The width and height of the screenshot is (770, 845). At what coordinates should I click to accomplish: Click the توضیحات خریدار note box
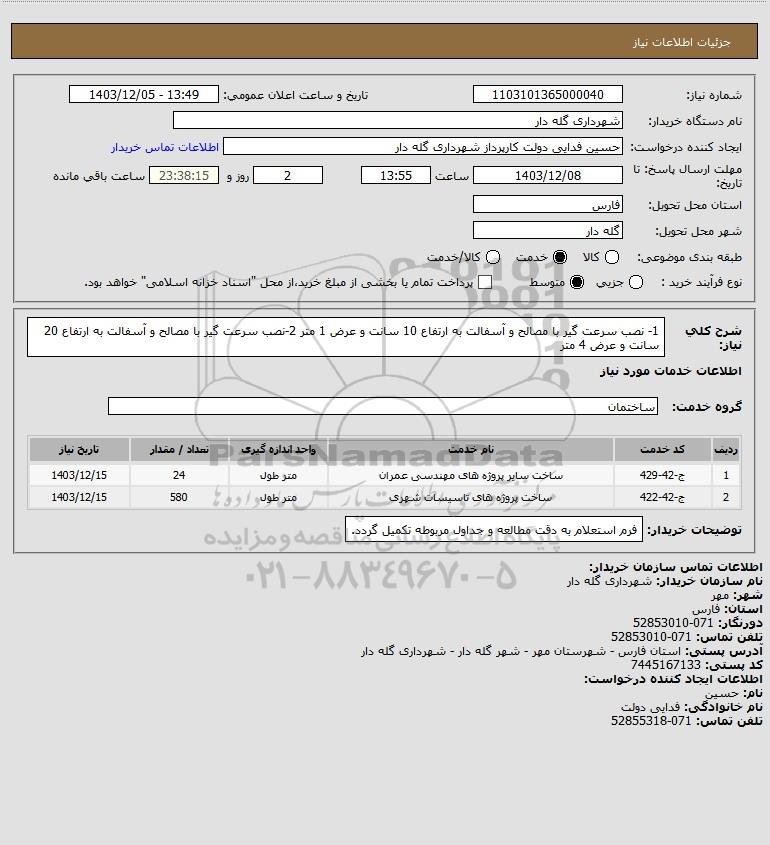(494, 530)
